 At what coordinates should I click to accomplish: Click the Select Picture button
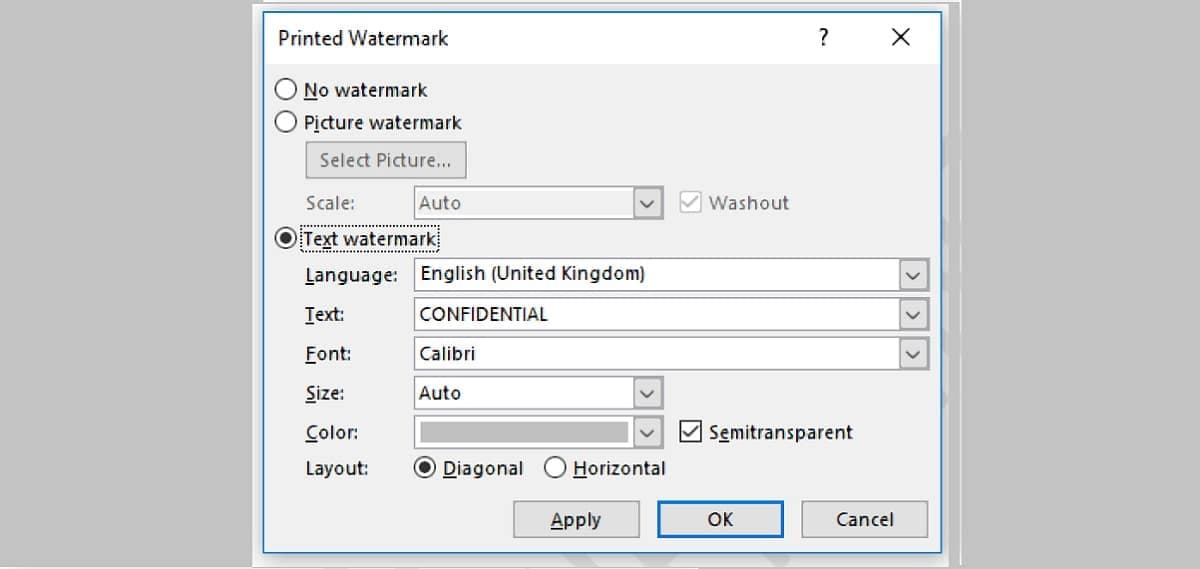point(385,160)
